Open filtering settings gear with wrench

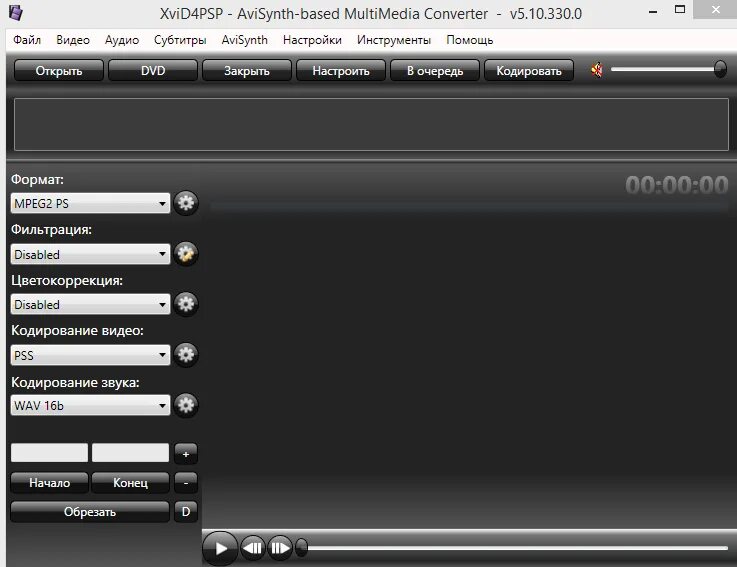point(186,254)
